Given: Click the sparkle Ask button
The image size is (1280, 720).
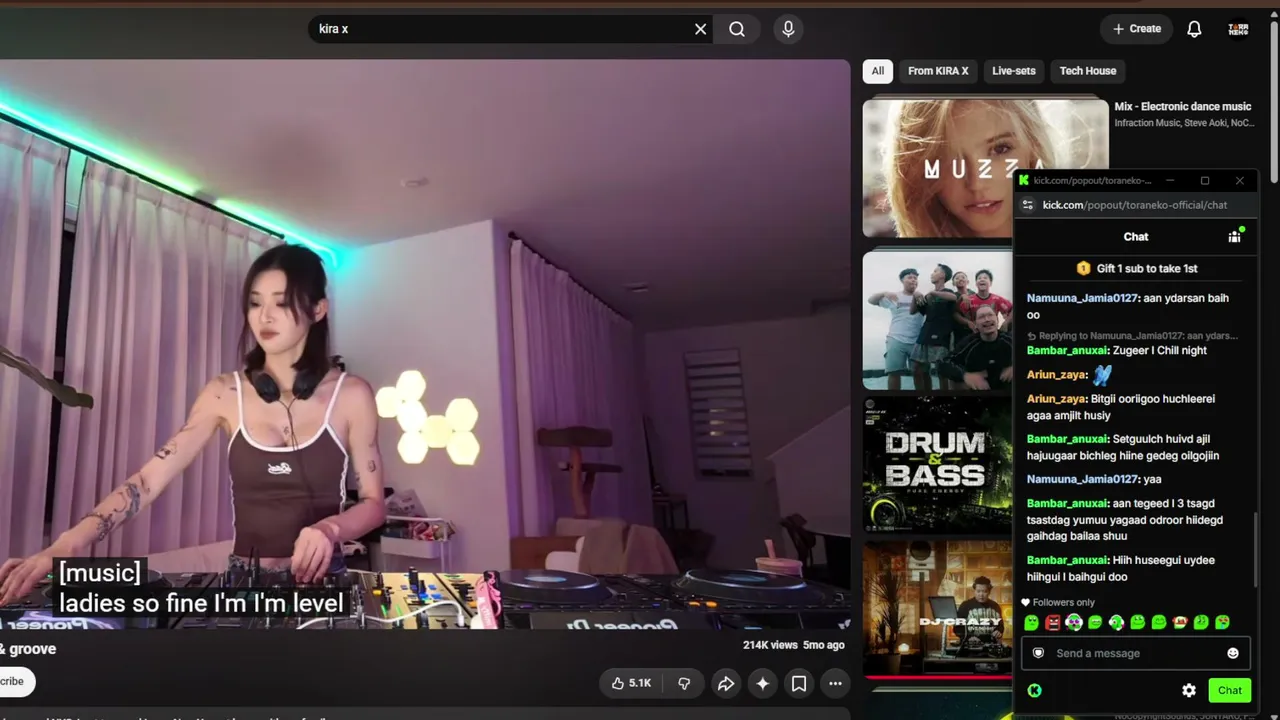Looking at the screenshot, I should (x=762, y=683).
